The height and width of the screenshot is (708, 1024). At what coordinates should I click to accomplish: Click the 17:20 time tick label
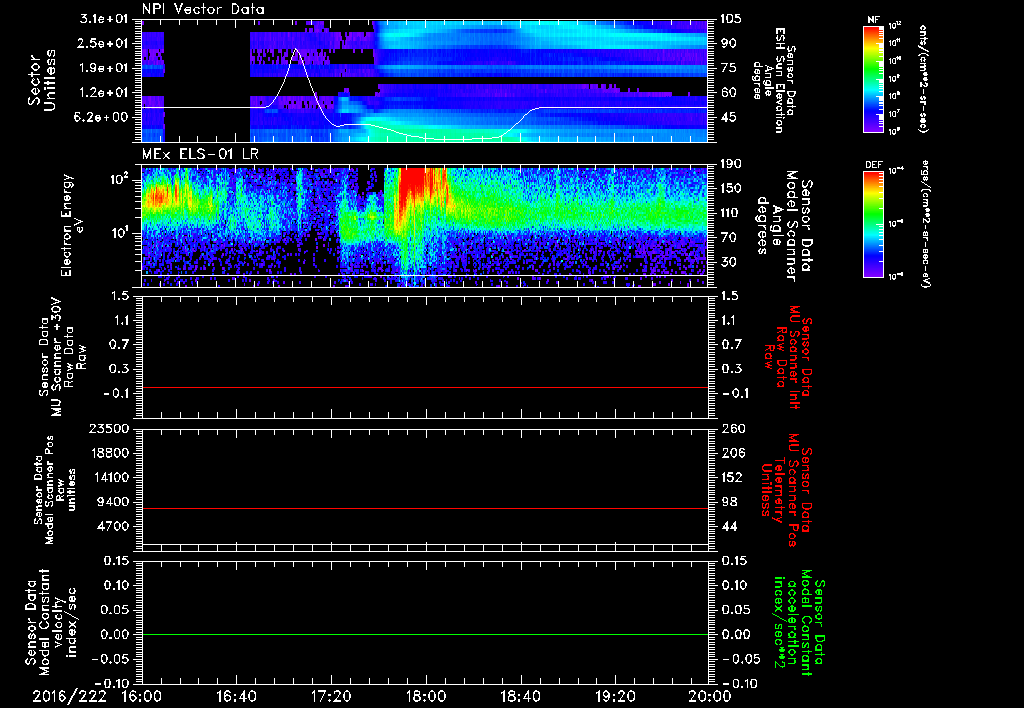(x=331, y=696)
